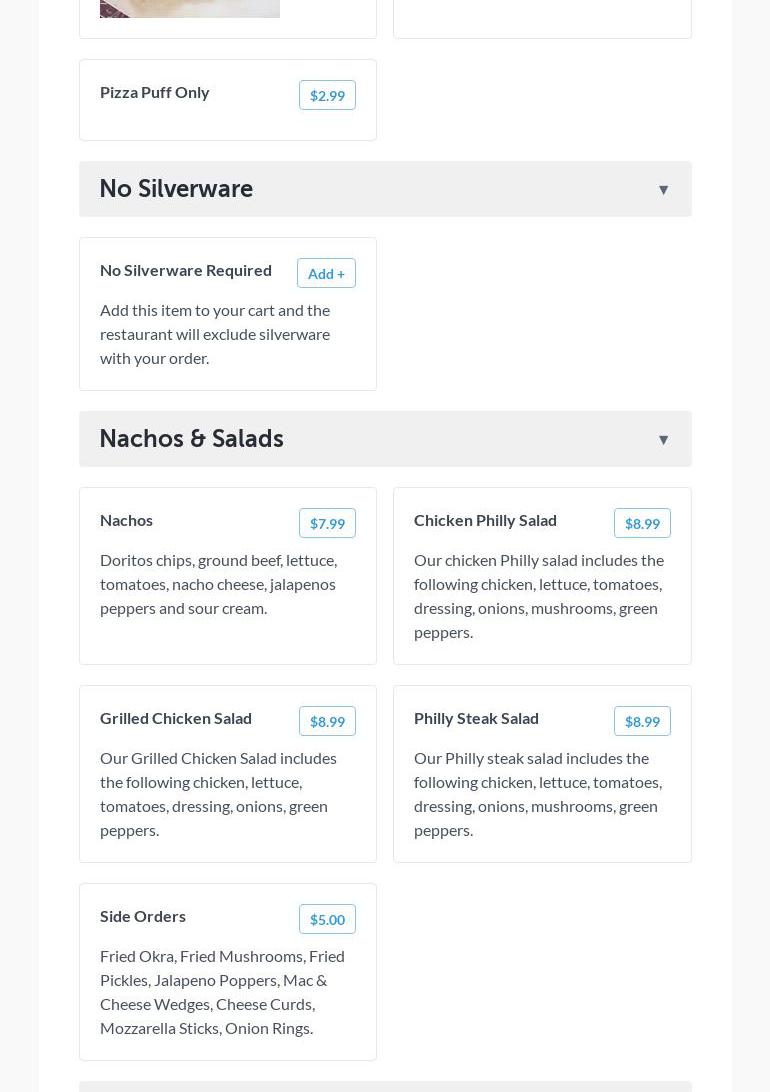Select the No Silverware Required item title
The image size is (770, 1092).
click(x=186, y=270)
